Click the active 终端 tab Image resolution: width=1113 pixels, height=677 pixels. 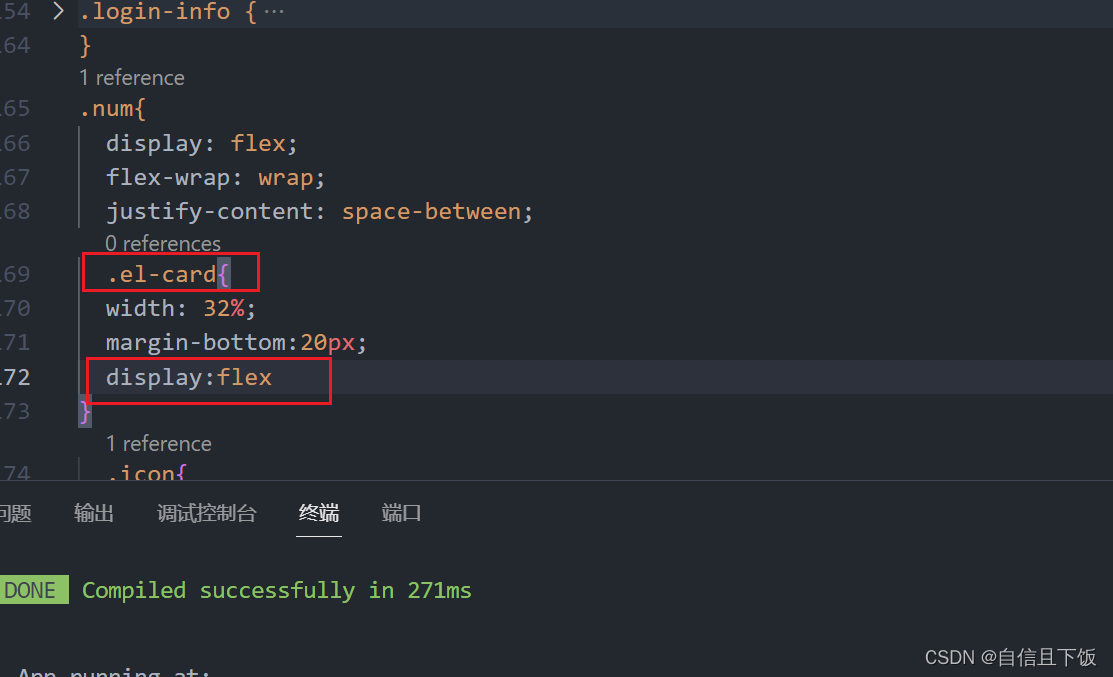pyautogui.click(x=318, y=513)
